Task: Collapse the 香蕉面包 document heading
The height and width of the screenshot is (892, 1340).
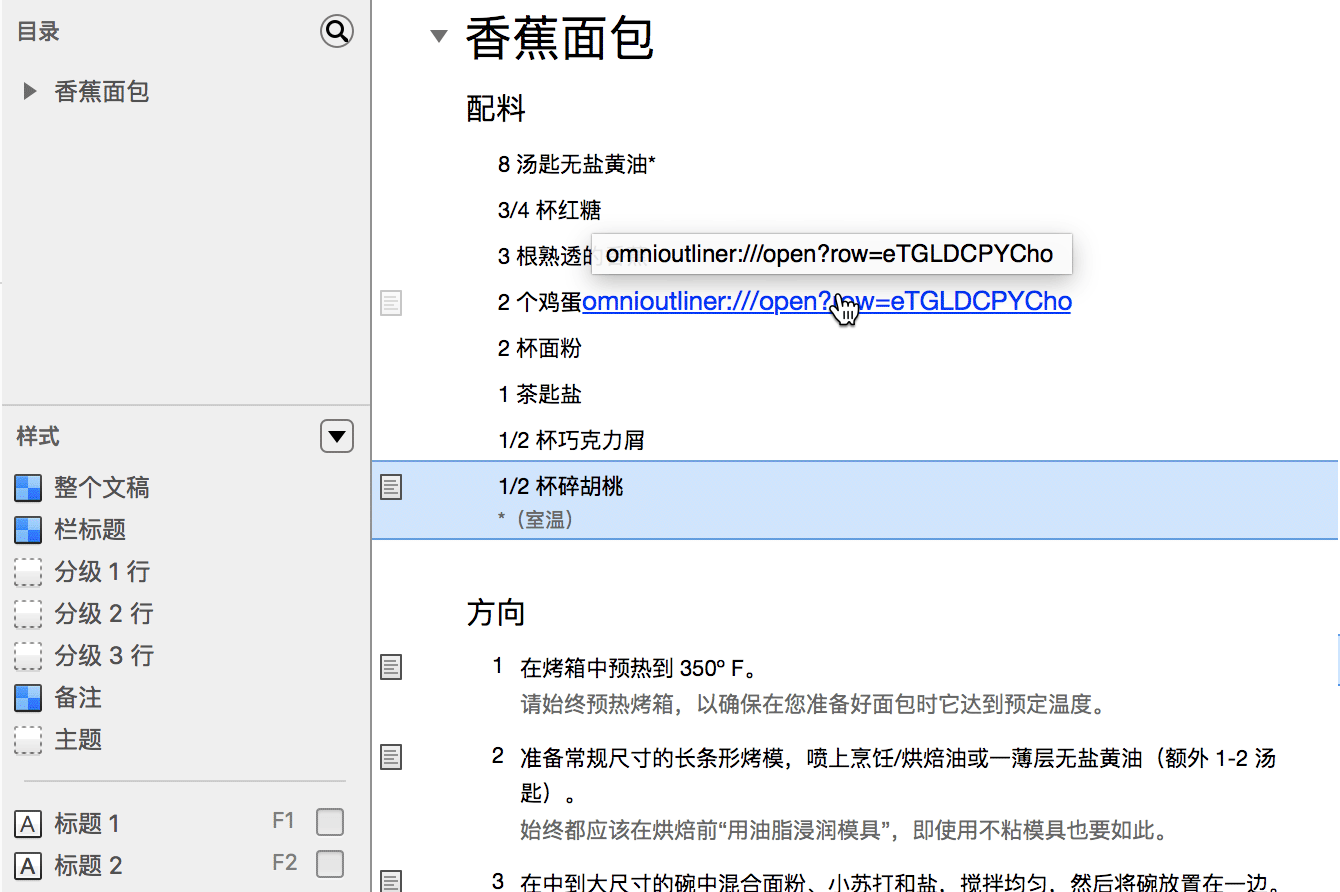Action: [x=438, y=35]
